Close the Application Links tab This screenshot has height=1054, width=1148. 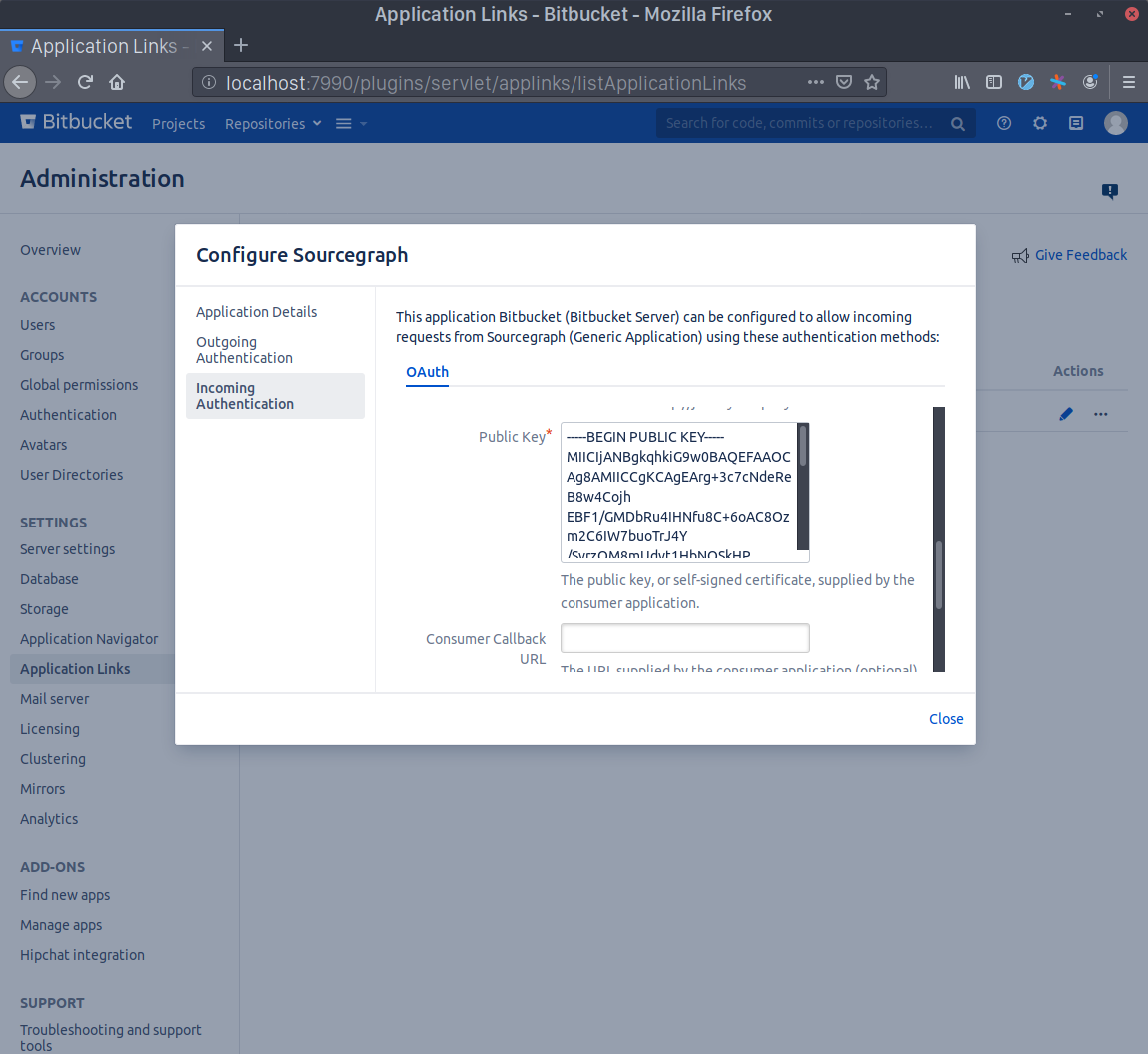207,46
